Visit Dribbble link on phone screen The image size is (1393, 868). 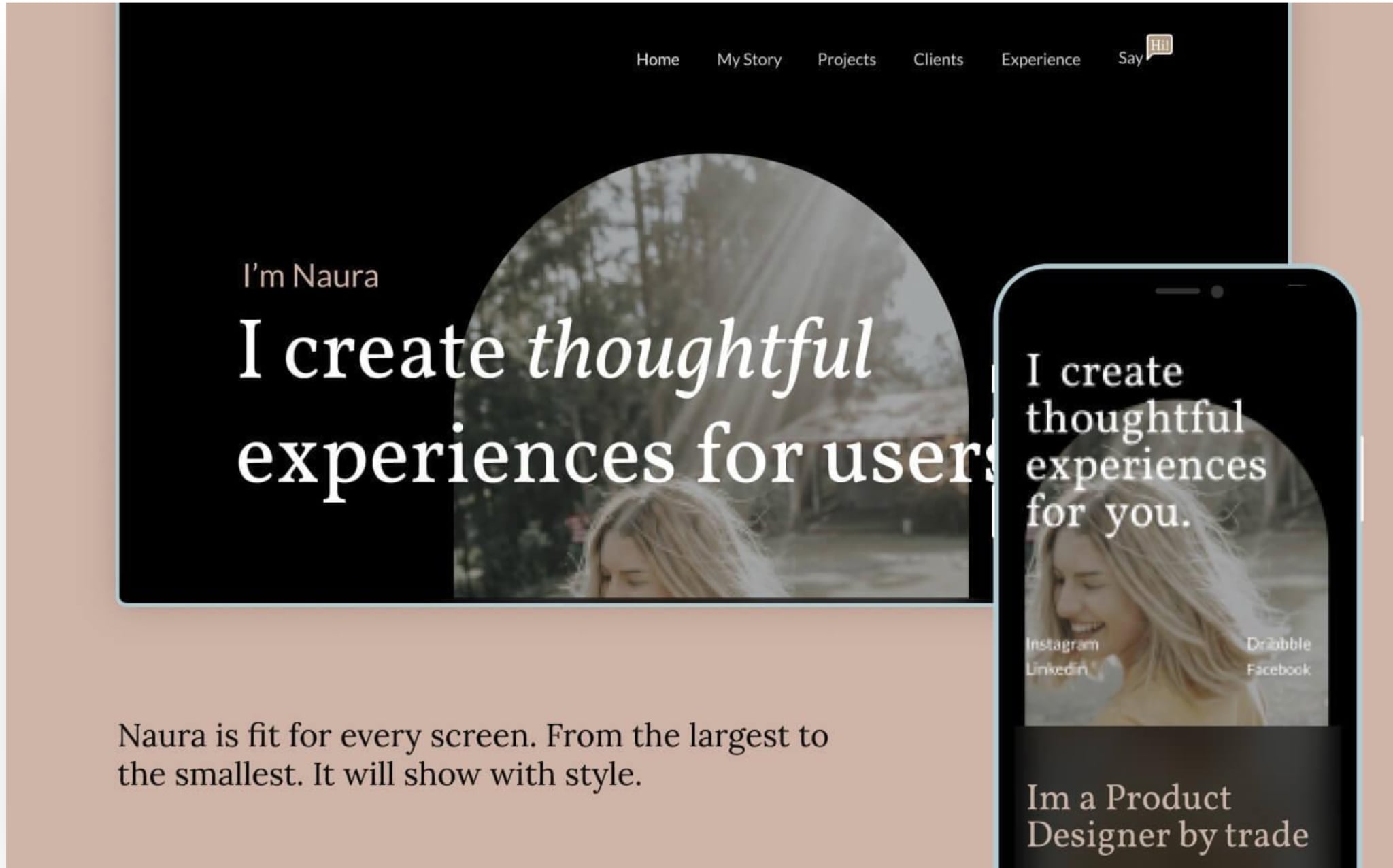[x=1278, y=644]
